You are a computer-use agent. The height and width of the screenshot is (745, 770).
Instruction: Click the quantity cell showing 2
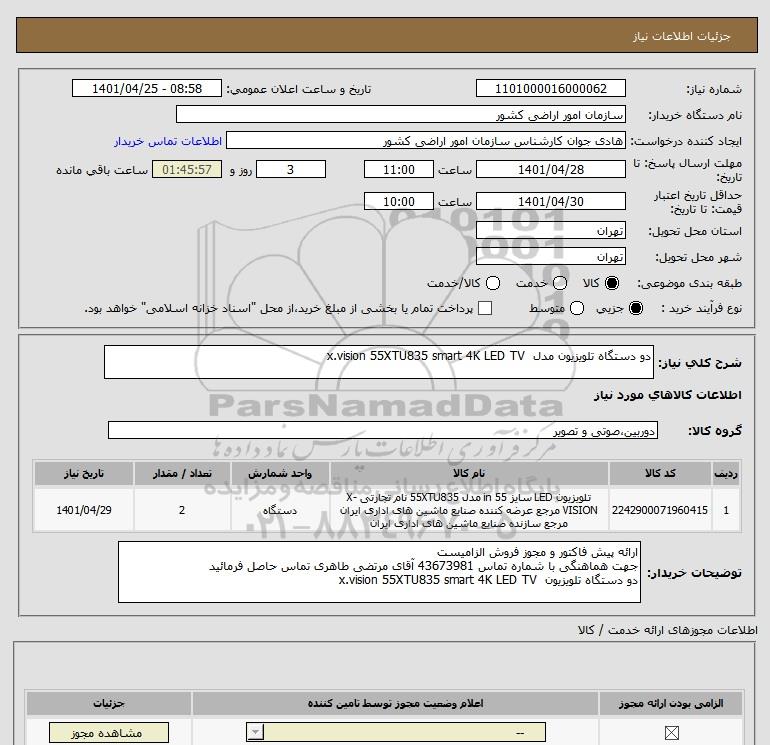point(182,510)
